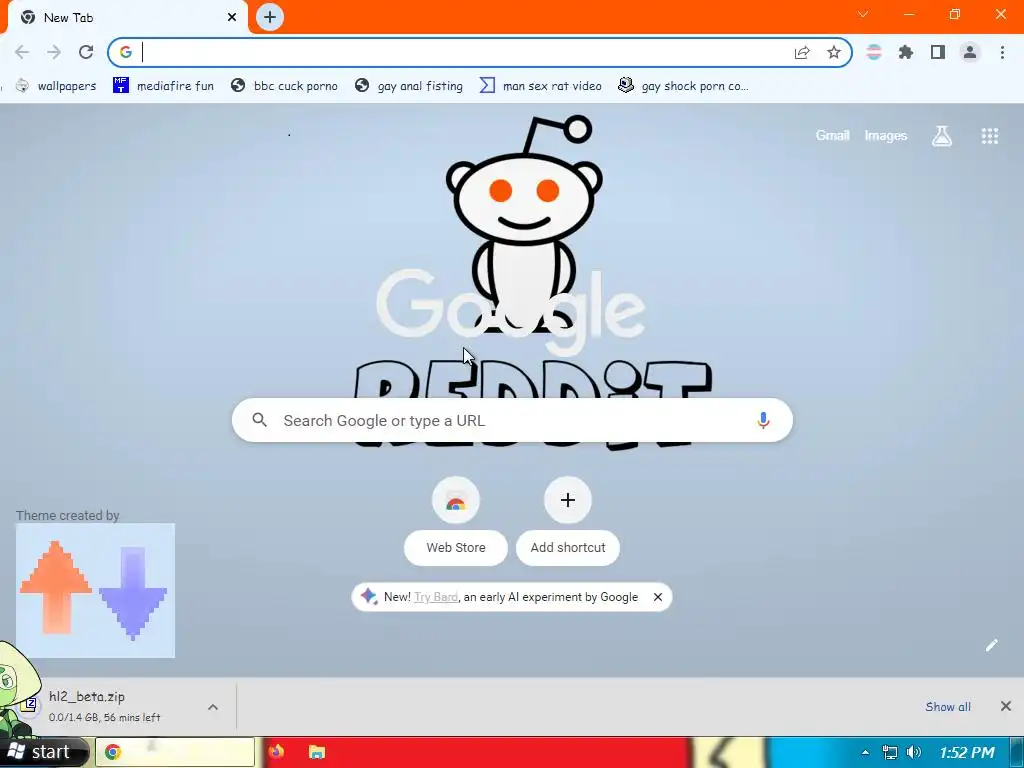Open the Search Labs flask icon
1024x768 pixels.
click(942, 136)
